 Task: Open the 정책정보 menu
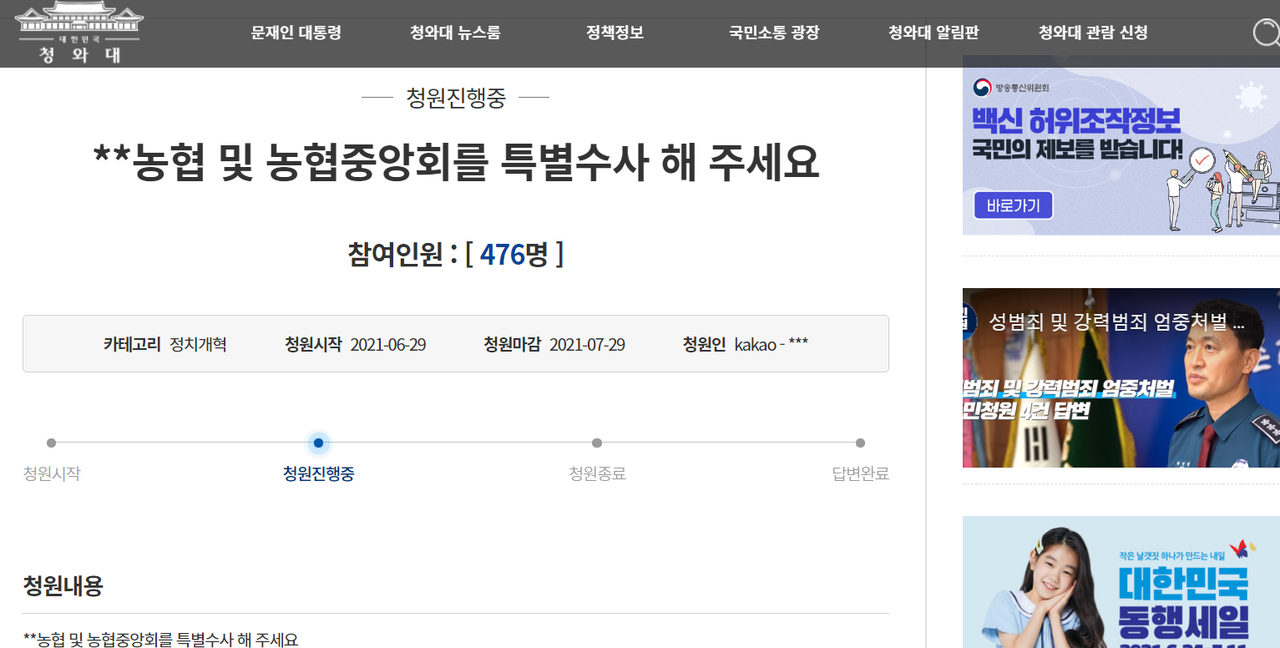click(x=613, y=32)
